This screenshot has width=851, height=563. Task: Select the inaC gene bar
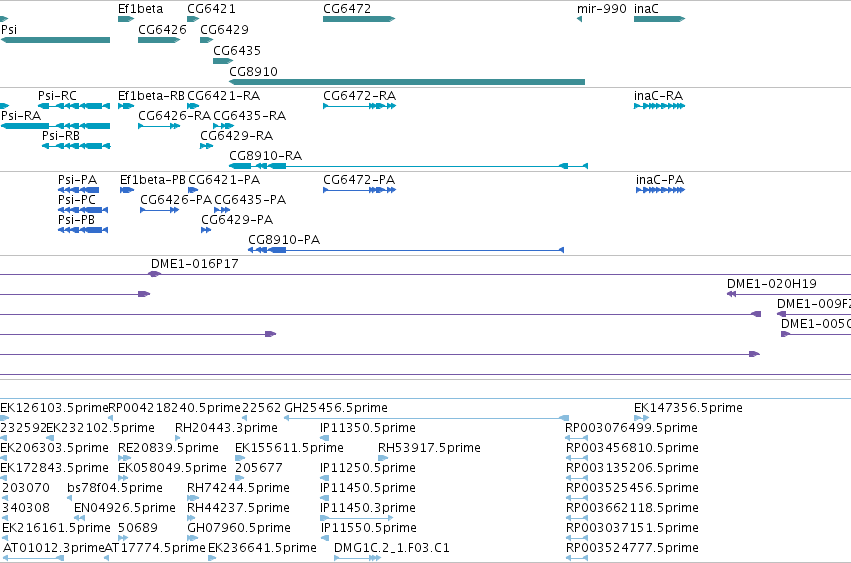(659, 19)
